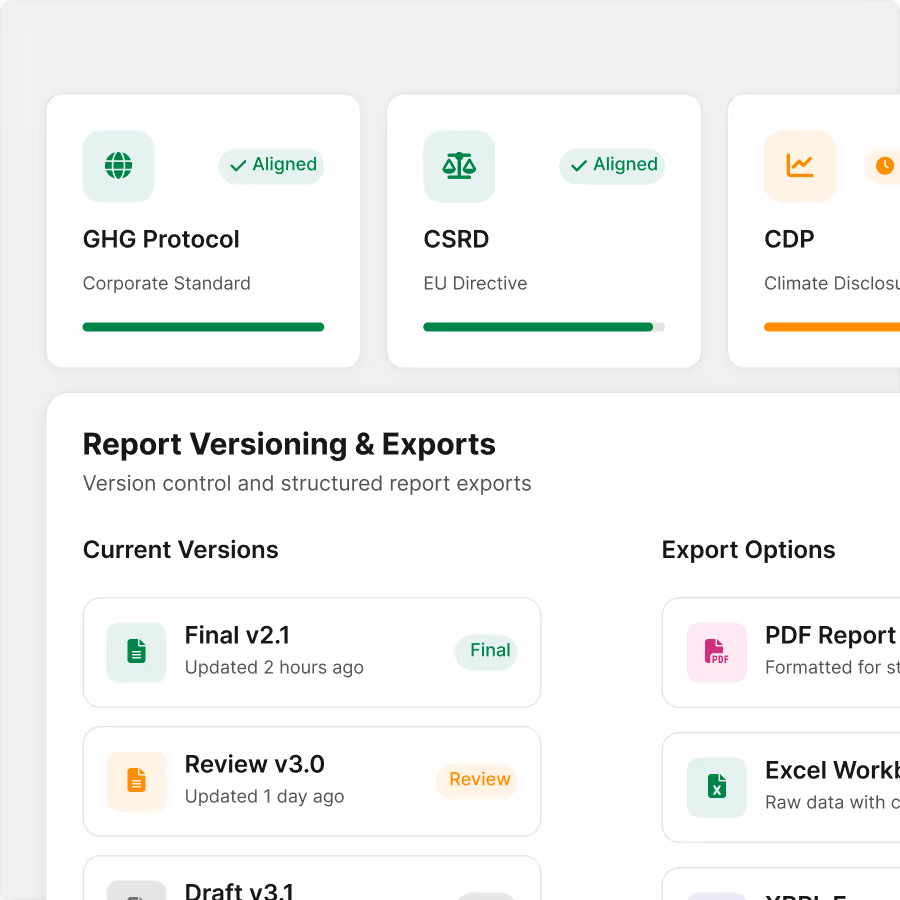The width and height of the screenshot is (900, 900).
Task: Click the pink PDF file icon
Action: [716, 651]
